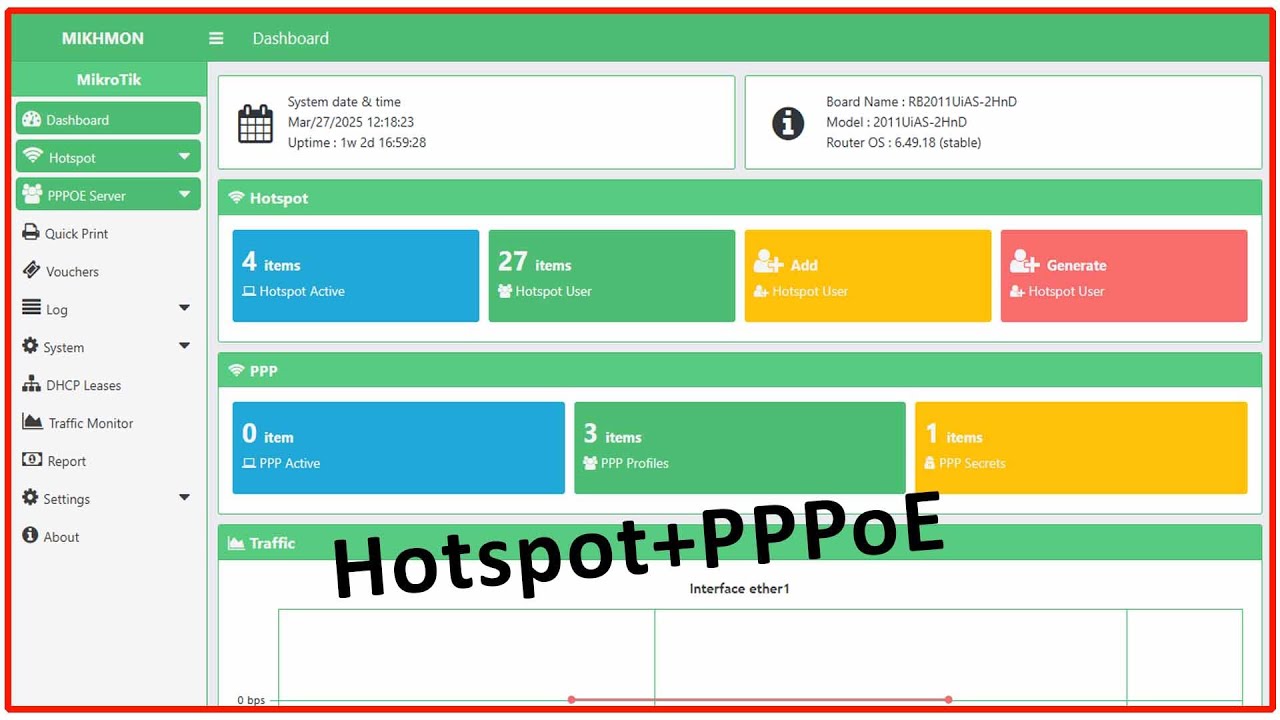Click the Report money icon
The height and width of the screenshot is (720, 1280).
[x=32, y=460]
